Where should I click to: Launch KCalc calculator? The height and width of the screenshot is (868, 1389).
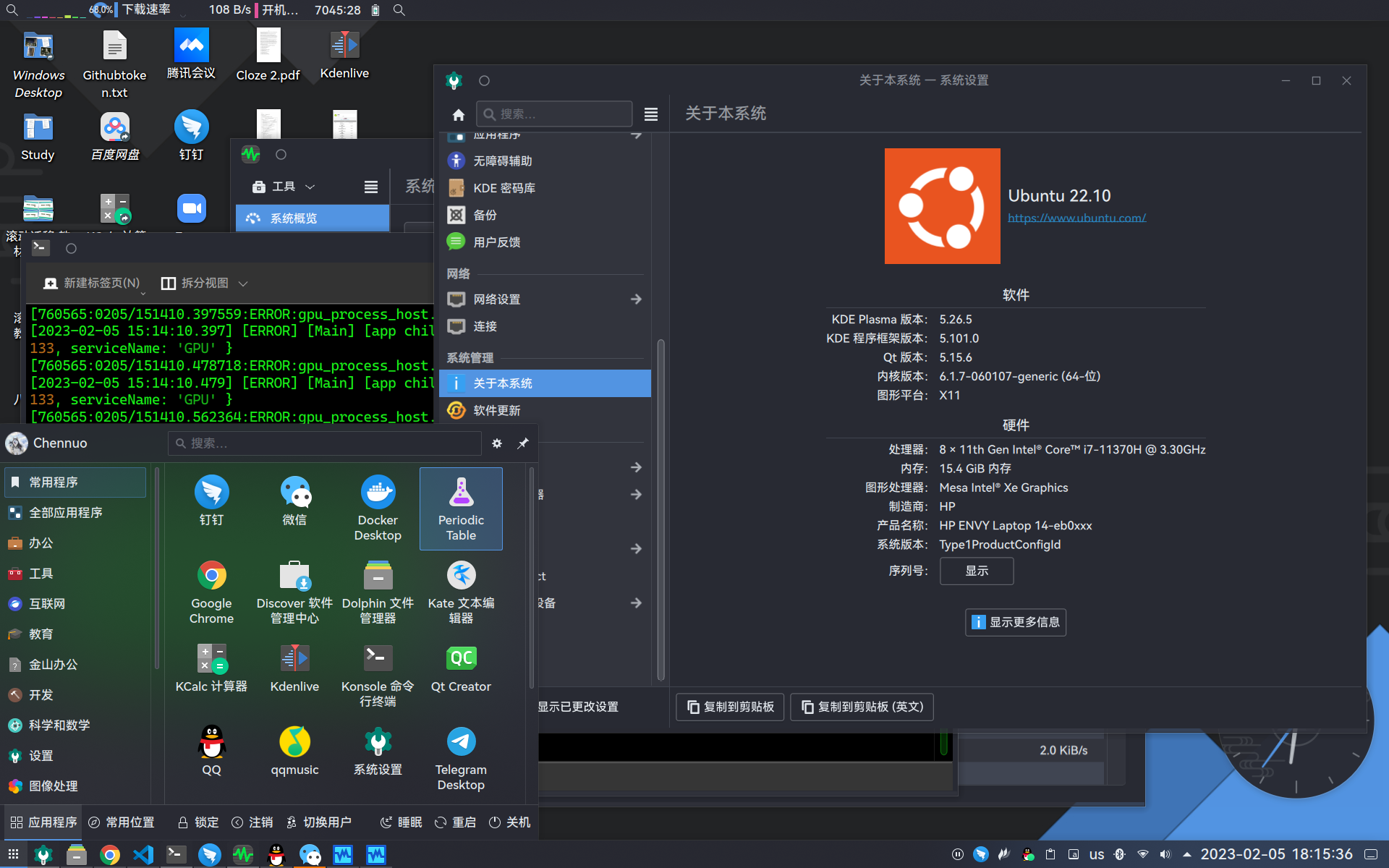[211, 669]
